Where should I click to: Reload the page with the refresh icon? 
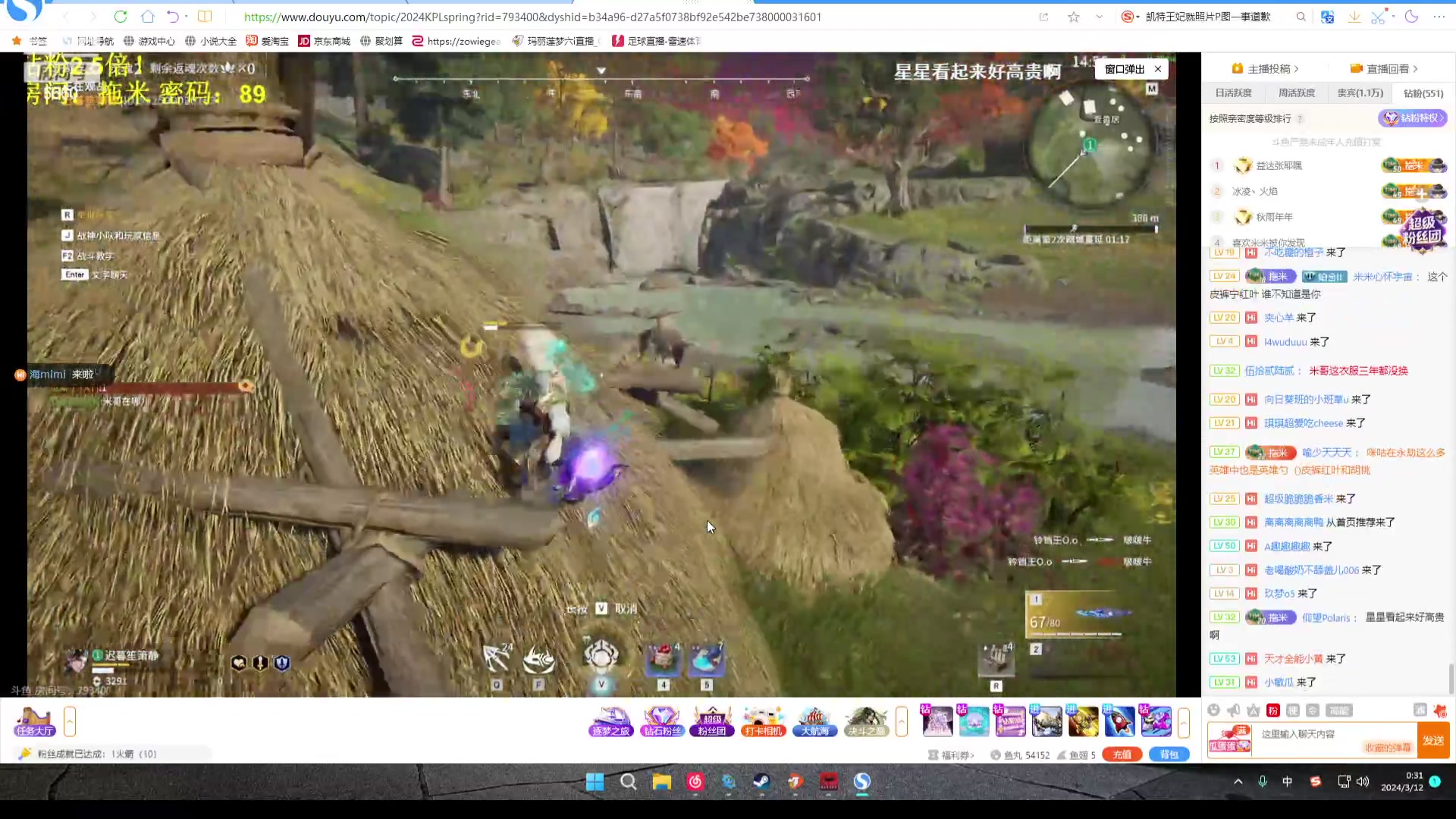click(x=120, y=17)
